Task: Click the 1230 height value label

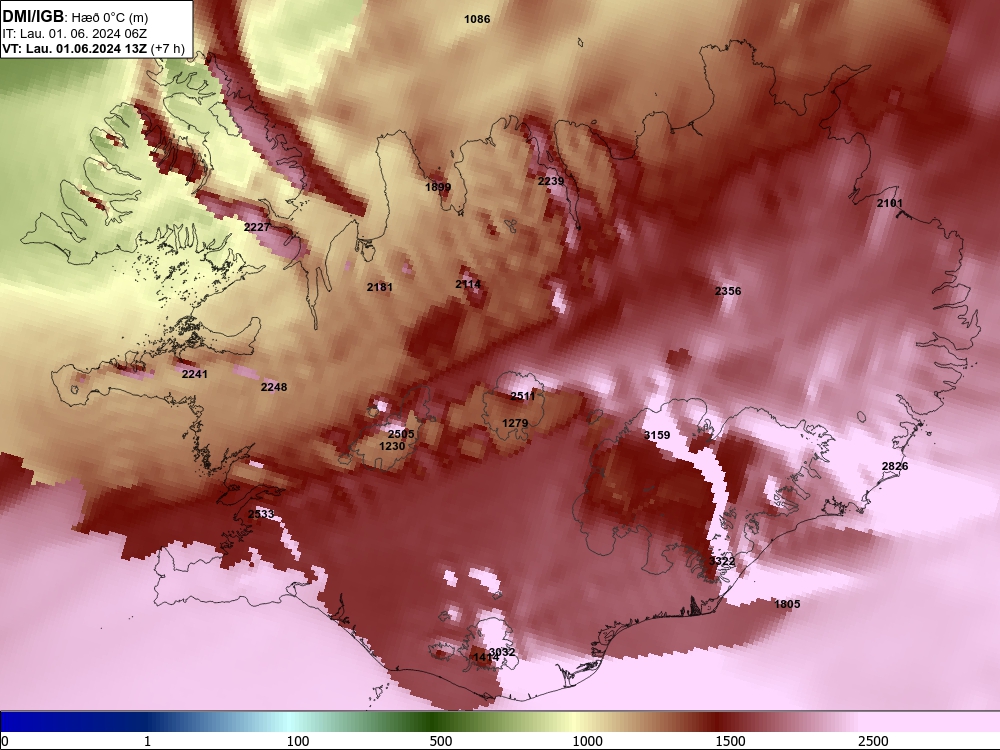Action: click(x=392, y=446)
